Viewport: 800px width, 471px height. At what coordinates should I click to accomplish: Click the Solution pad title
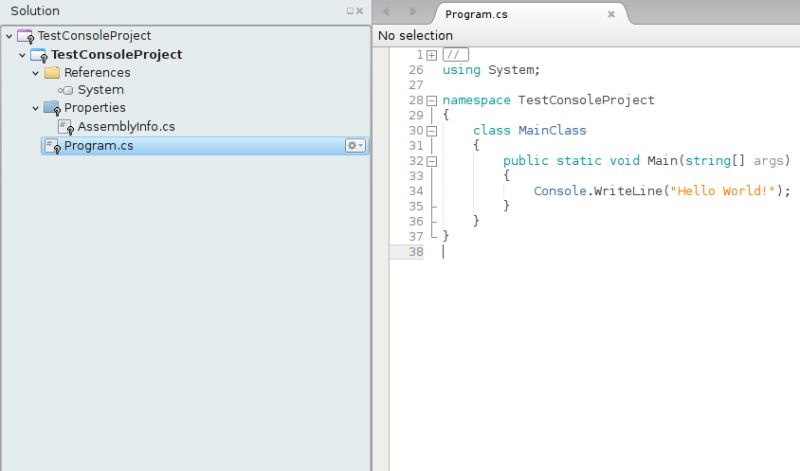pyautogui.click(x=35, y=11)
